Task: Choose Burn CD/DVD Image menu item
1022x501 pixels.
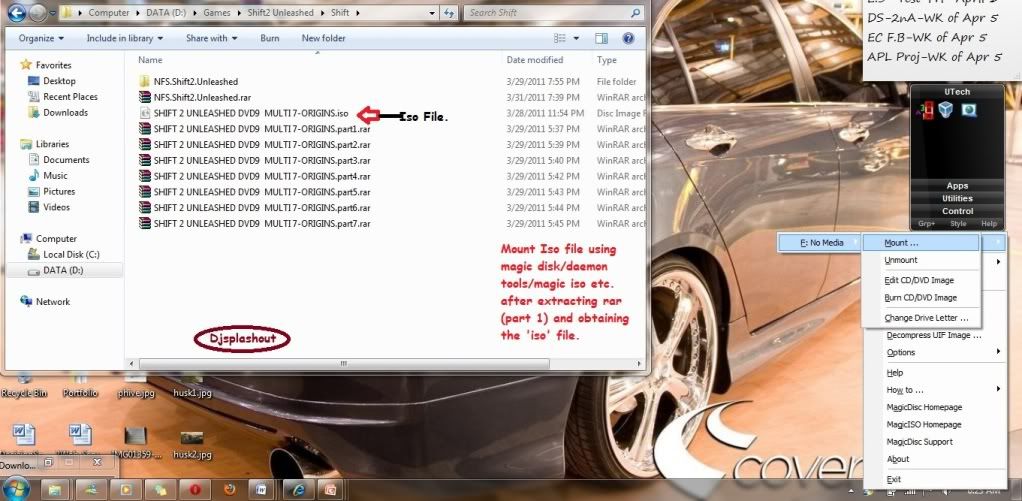Action: [x=920, y=298]
